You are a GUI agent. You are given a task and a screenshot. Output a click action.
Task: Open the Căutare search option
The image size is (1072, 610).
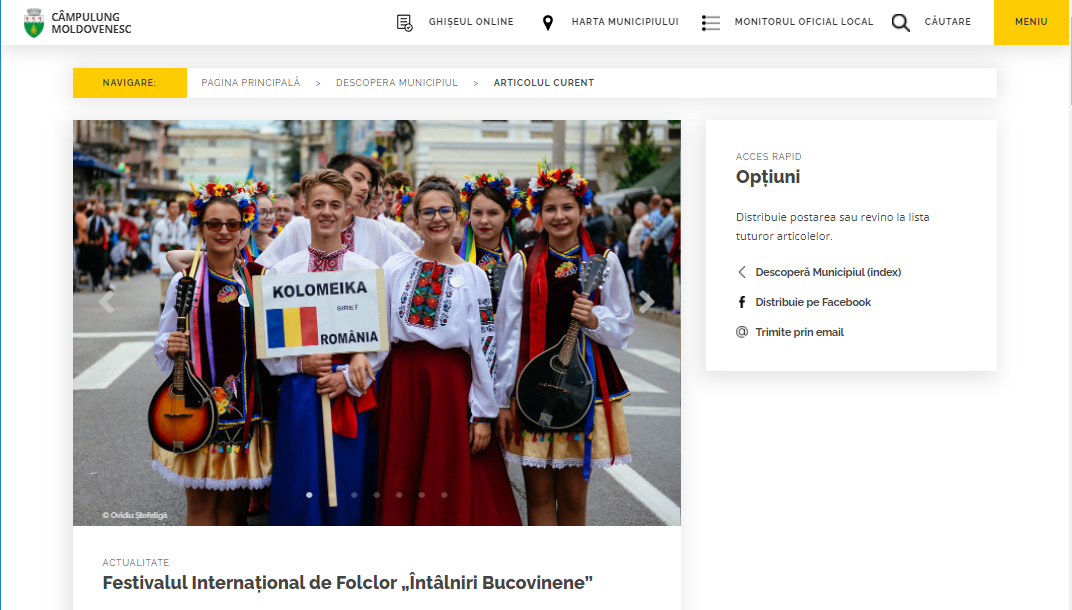point(948,22)
